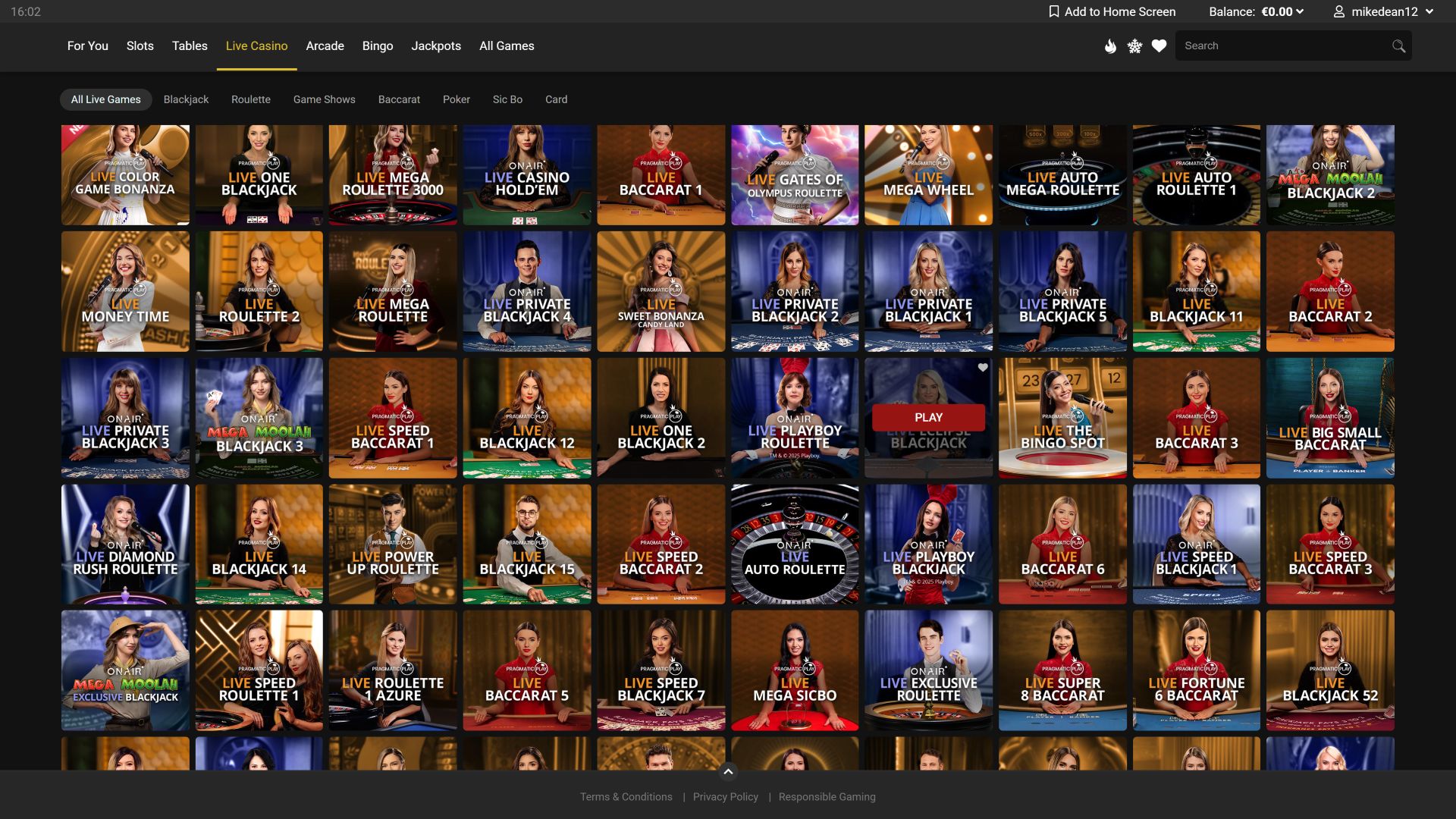
Task: Click the red PLAY button
Action: click(x=928, y=418)
